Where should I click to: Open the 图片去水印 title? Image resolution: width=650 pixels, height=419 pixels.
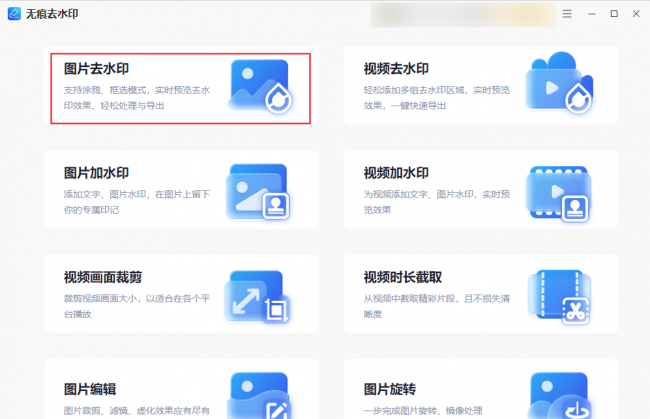[96, 68]
